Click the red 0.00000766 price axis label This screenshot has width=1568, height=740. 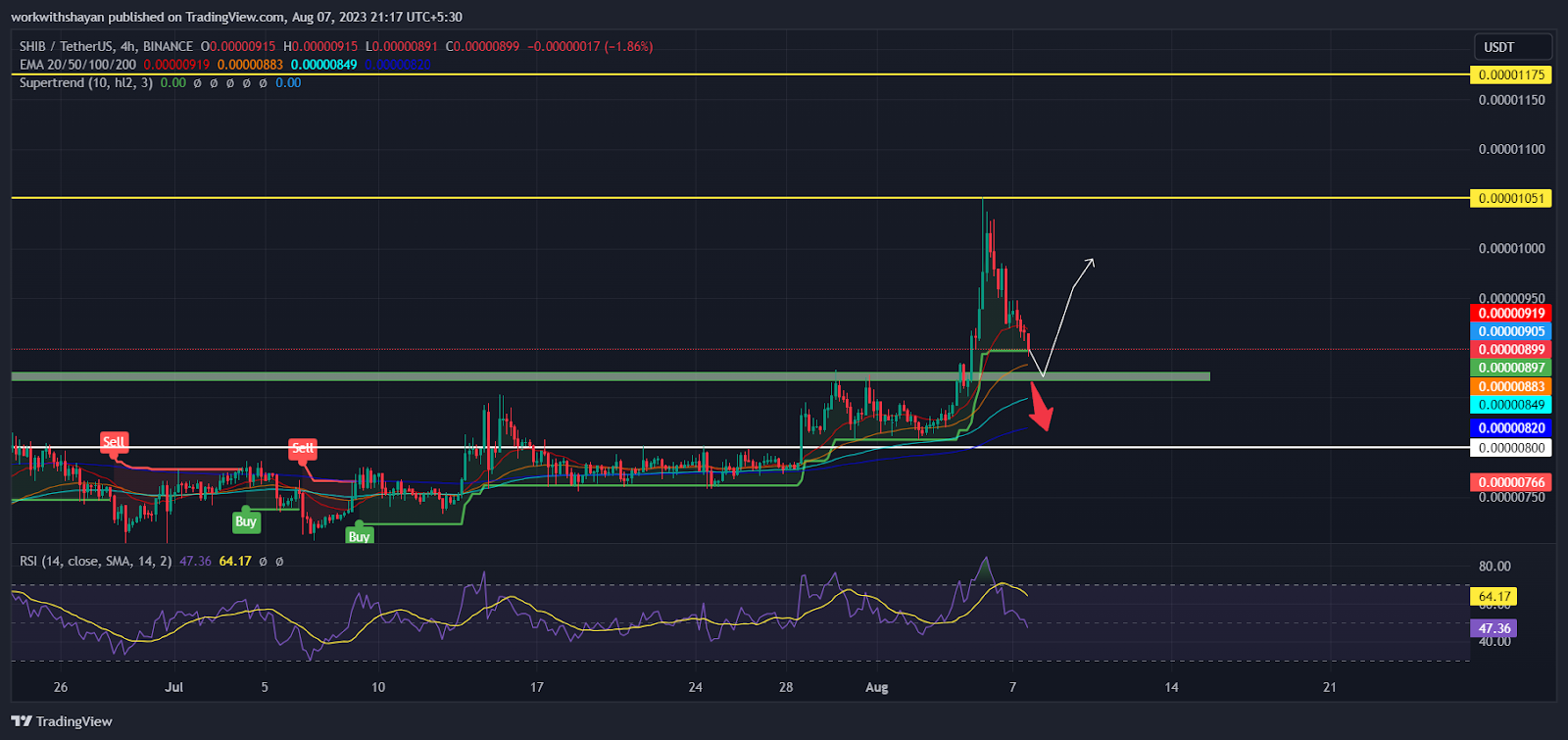1511,482
